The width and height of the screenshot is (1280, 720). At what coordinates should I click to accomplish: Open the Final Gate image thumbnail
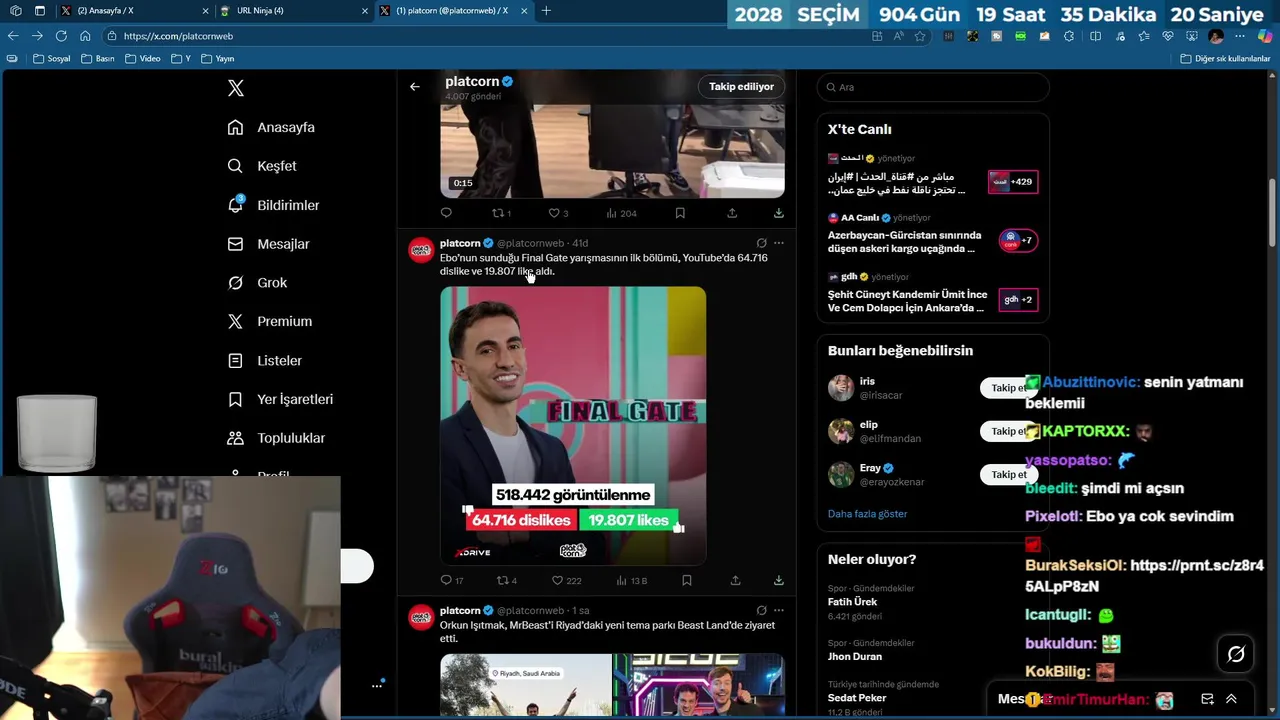[x=573, y=425]
